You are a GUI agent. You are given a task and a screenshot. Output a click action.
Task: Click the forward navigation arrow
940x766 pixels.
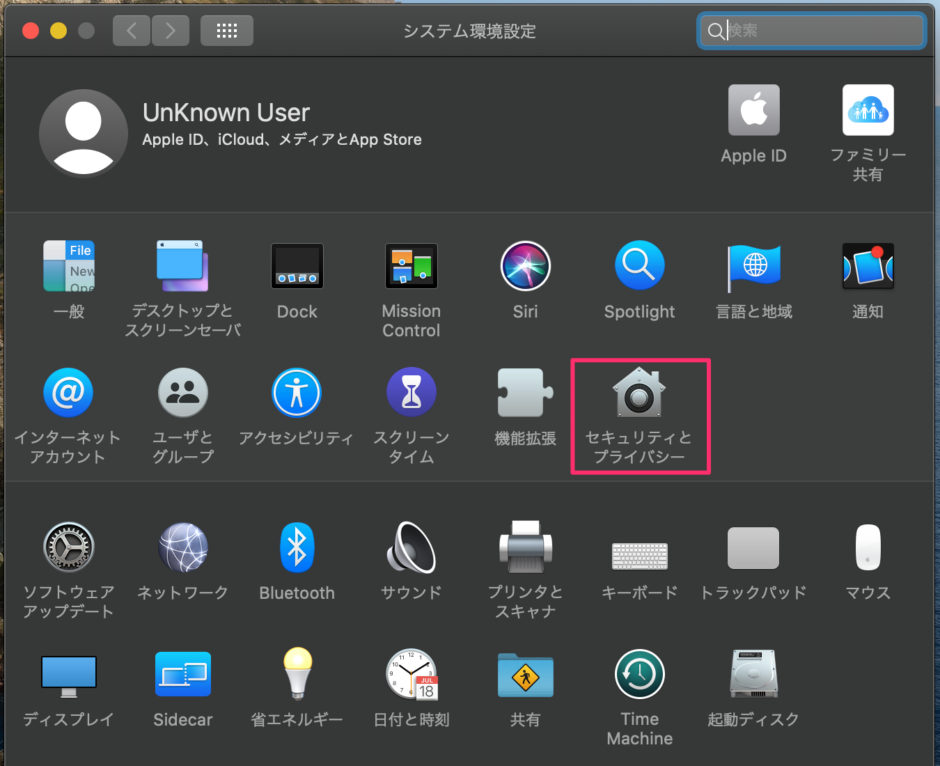(170, 31)
